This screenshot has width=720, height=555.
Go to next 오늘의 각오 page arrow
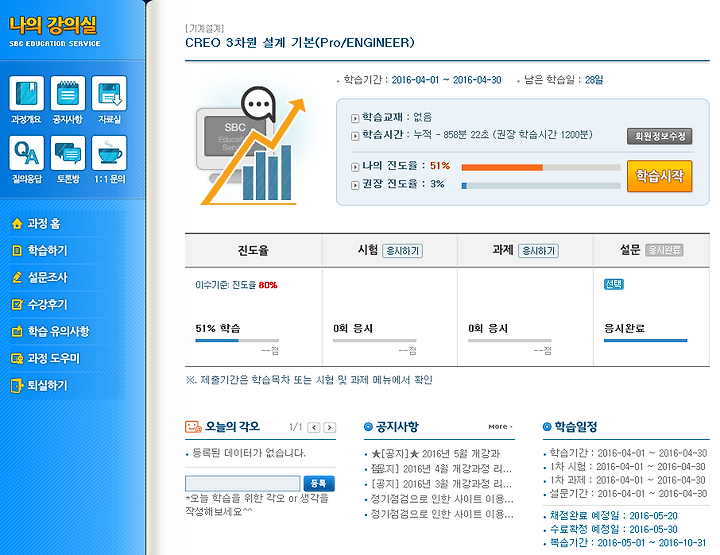pos(330,427)
